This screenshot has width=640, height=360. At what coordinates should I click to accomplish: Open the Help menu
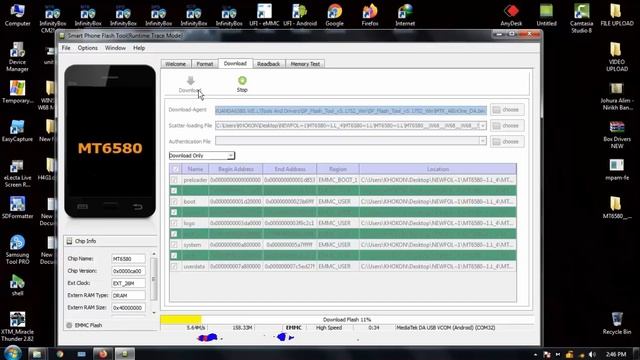[x=139, y=48]
